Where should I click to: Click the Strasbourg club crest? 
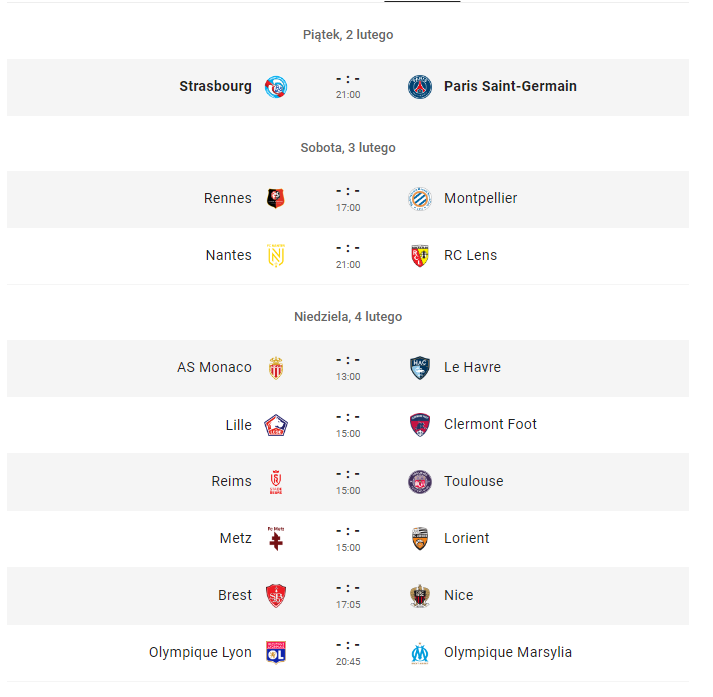point(276,87)
